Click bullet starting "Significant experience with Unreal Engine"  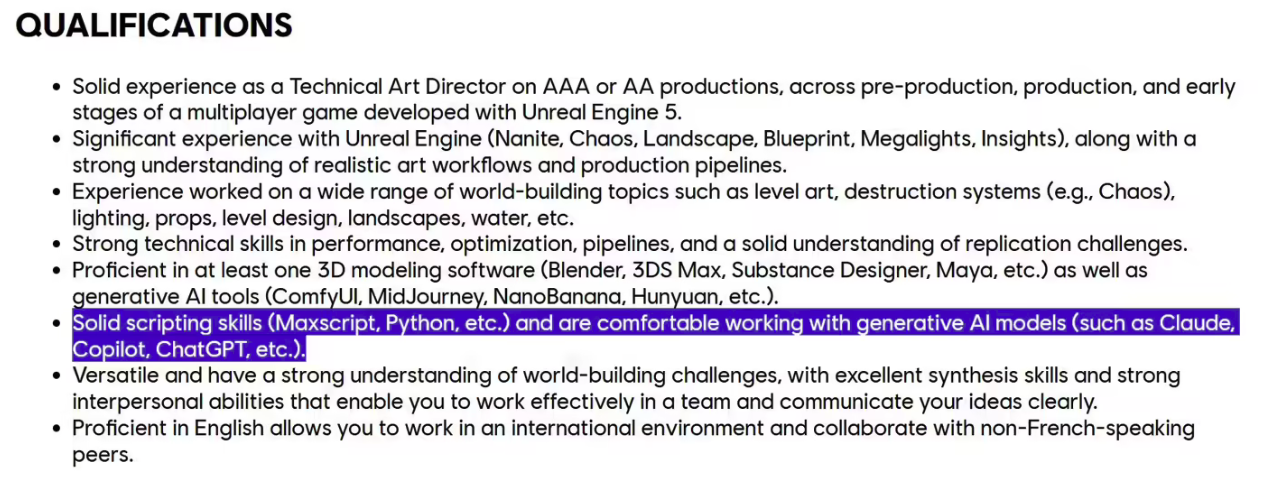coord(634,151)
